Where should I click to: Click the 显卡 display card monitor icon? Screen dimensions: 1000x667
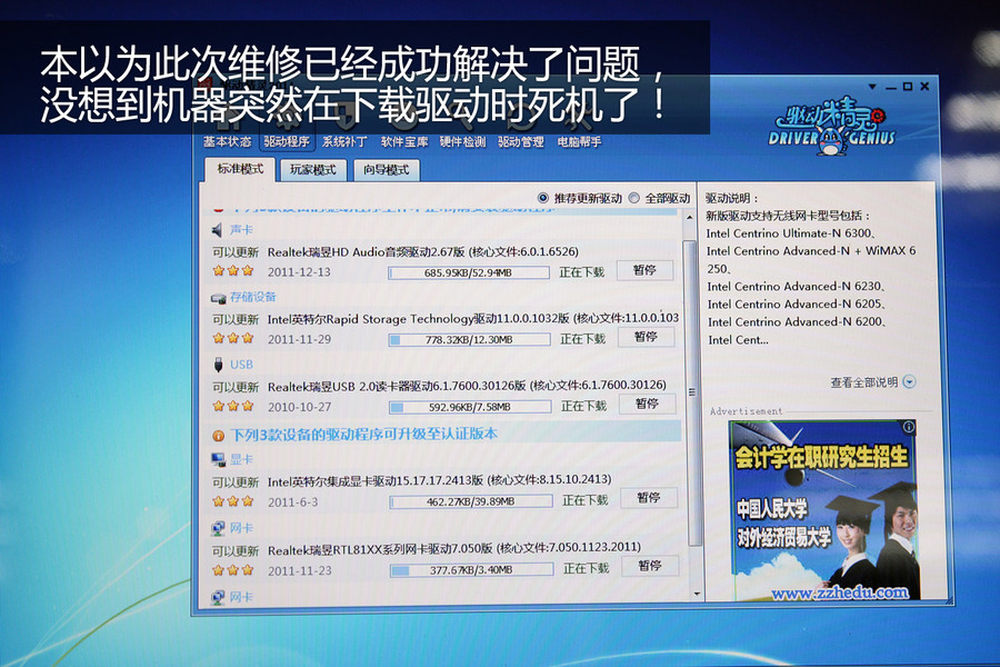[x=218, y=460]
